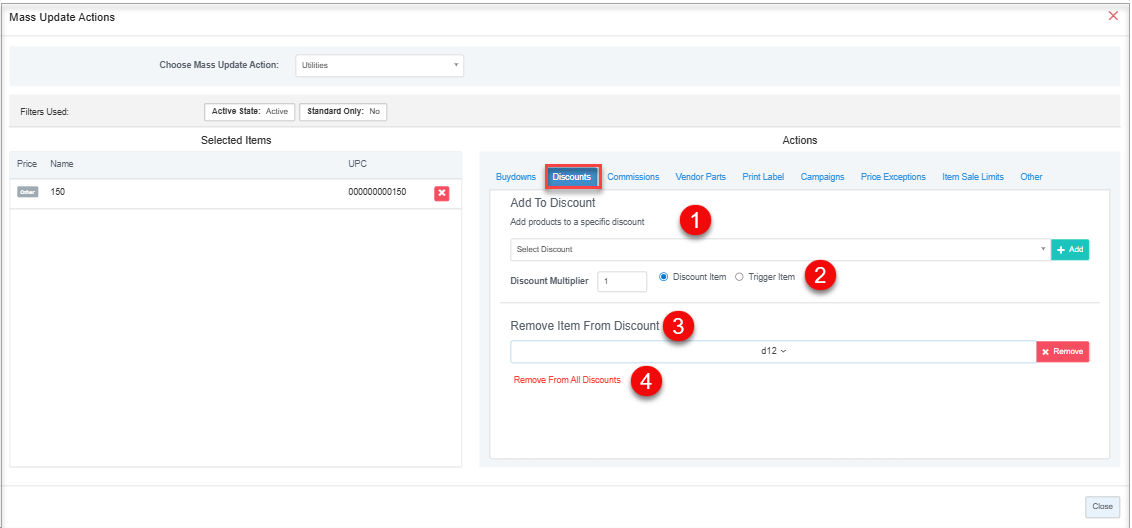The width and height of the screenshot is (1132, 528).
Task: Click the green Add button
Action: (x=1069, y=249)
